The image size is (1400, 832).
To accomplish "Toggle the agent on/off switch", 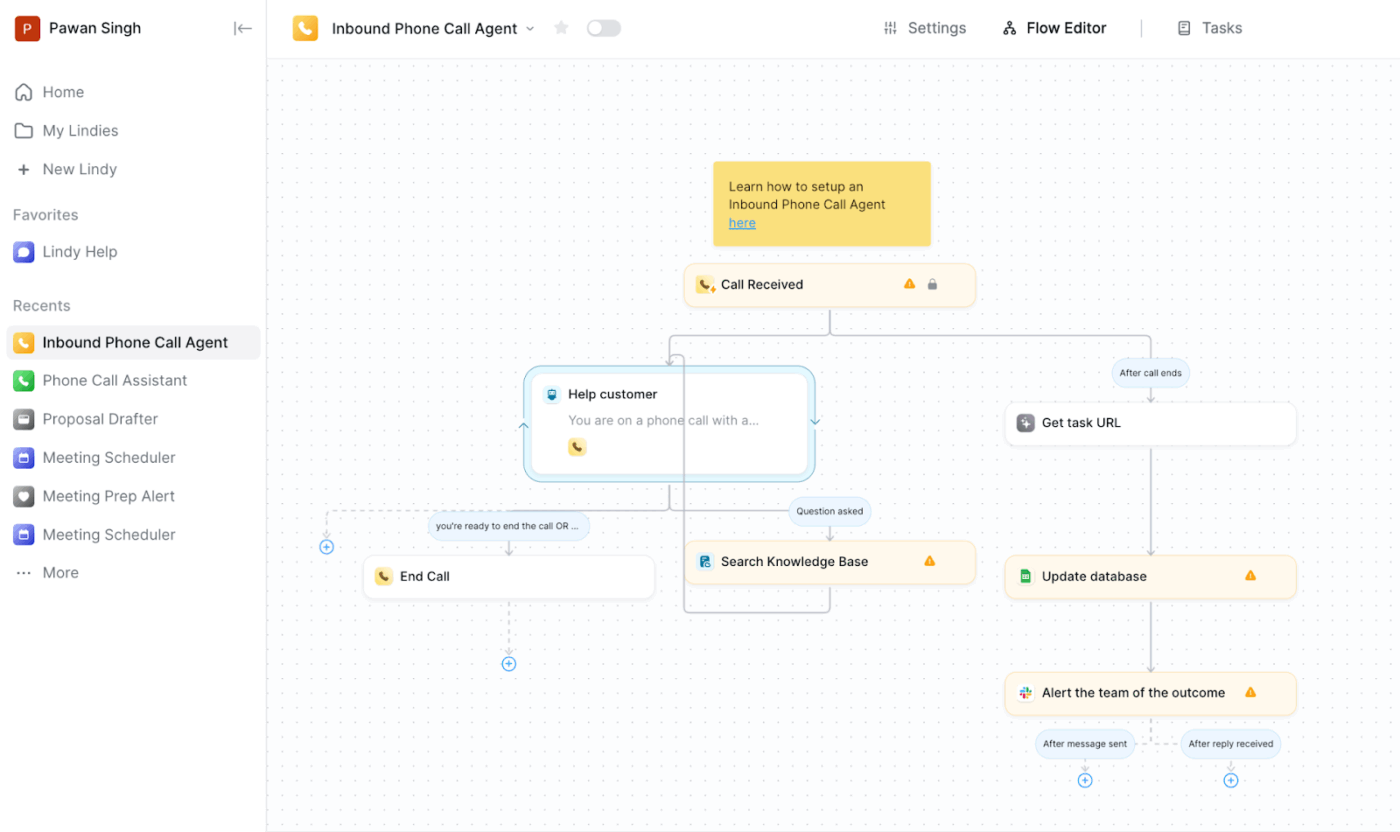I will pos(603,28).
